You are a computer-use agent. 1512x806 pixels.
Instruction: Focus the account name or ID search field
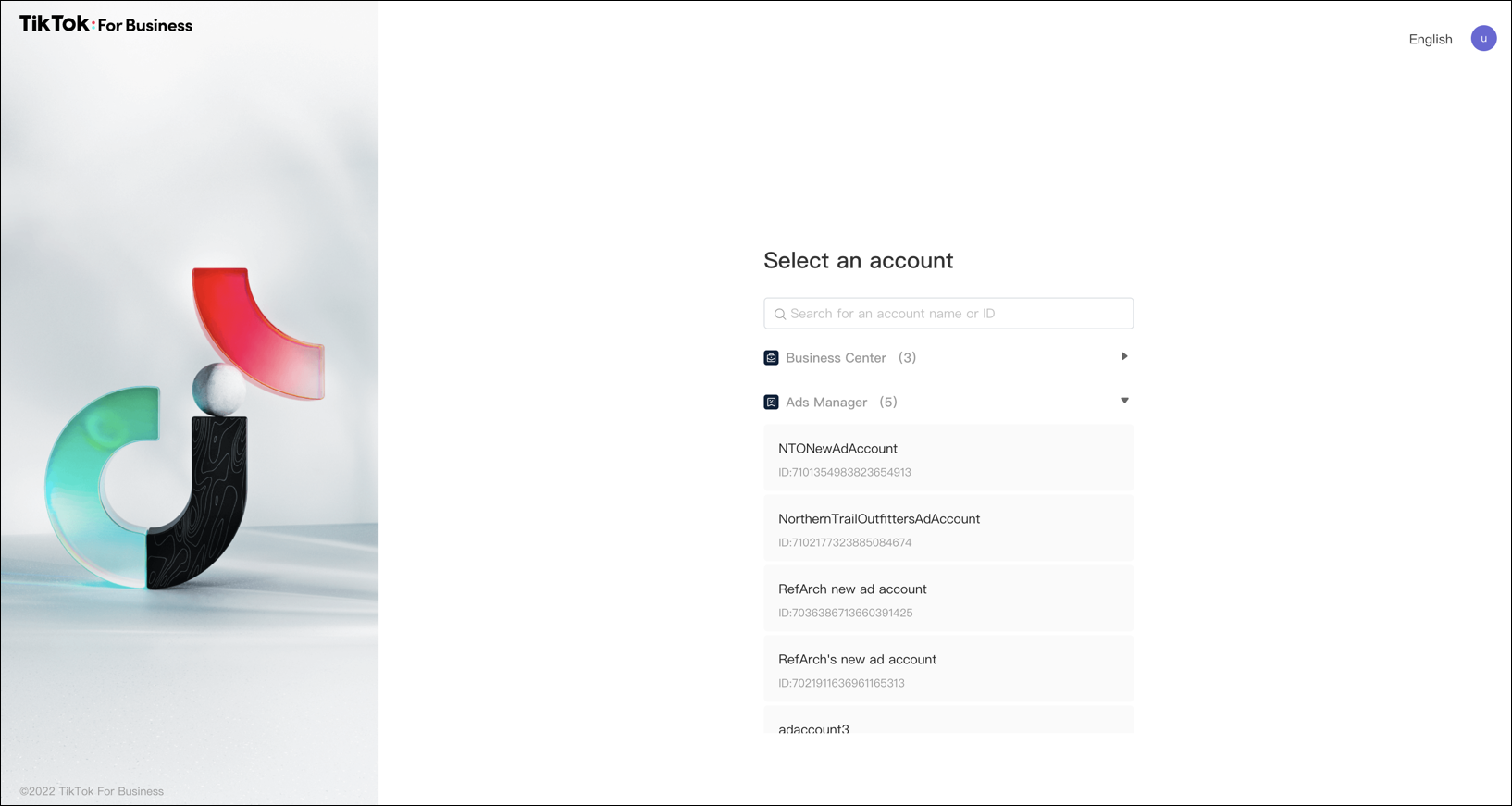point(948,313)
